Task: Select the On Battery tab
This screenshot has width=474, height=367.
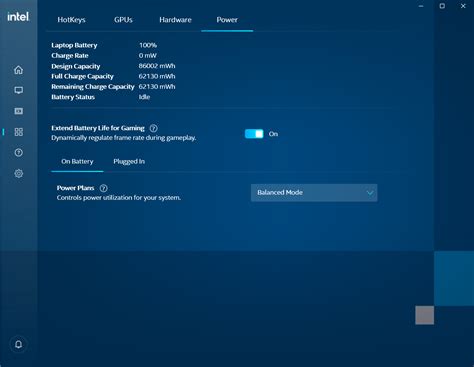Action: tap(77, 161)
